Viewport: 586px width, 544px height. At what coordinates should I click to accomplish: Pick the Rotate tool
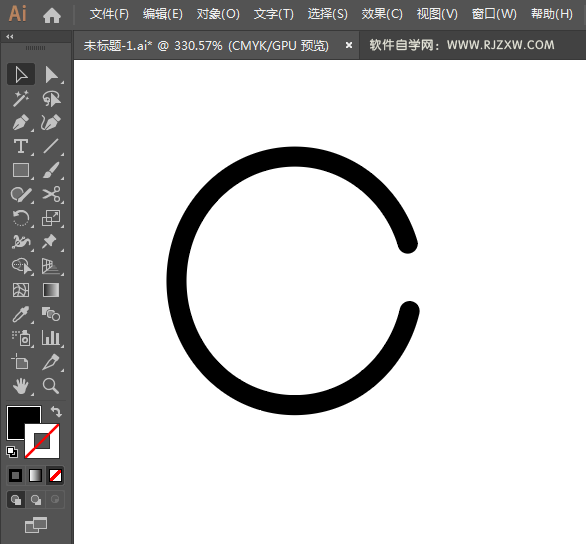click(x=21, y=218)
